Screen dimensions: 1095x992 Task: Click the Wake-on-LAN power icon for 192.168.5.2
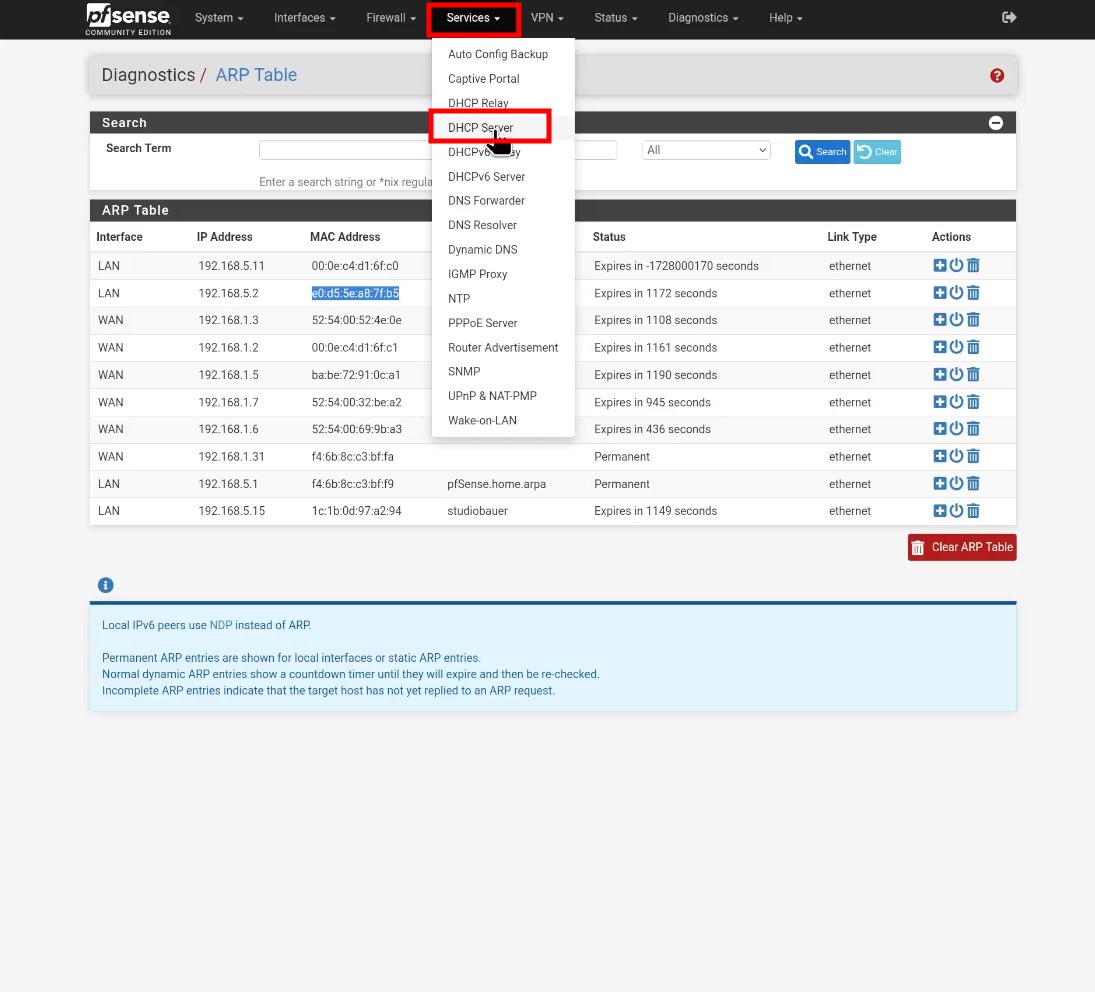click(956, 293)
